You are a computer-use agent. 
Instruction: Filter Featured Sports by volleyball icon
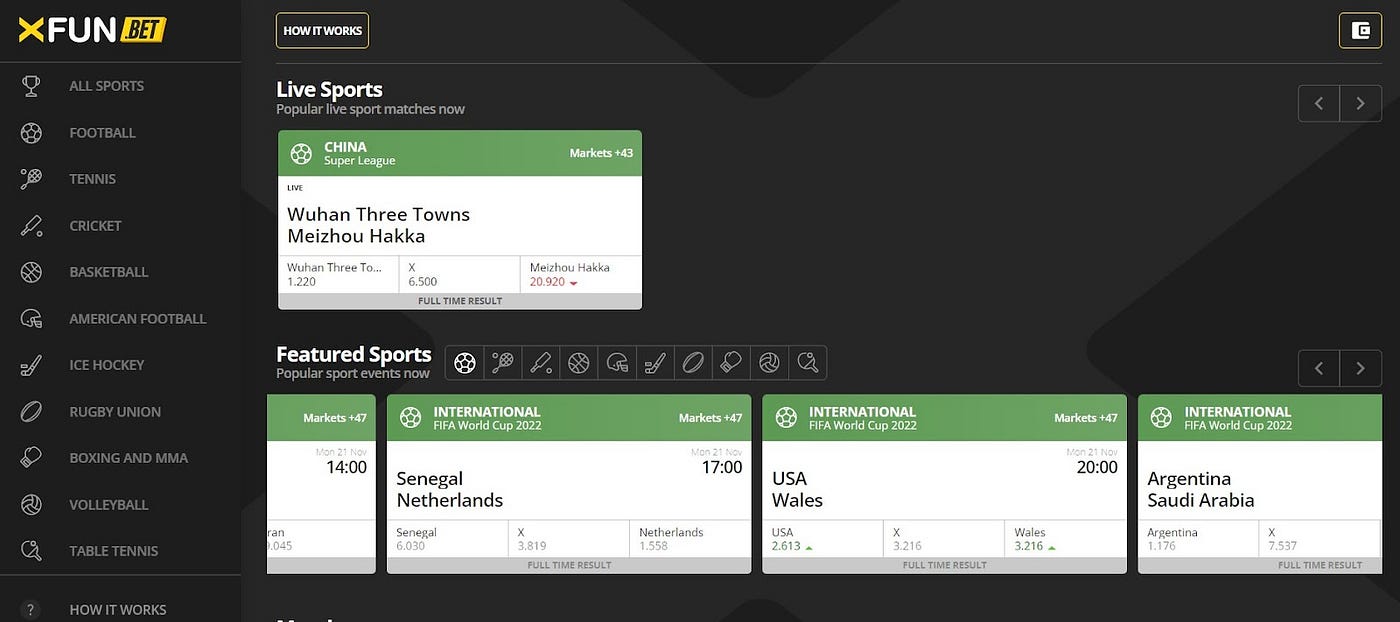(769, 362)
